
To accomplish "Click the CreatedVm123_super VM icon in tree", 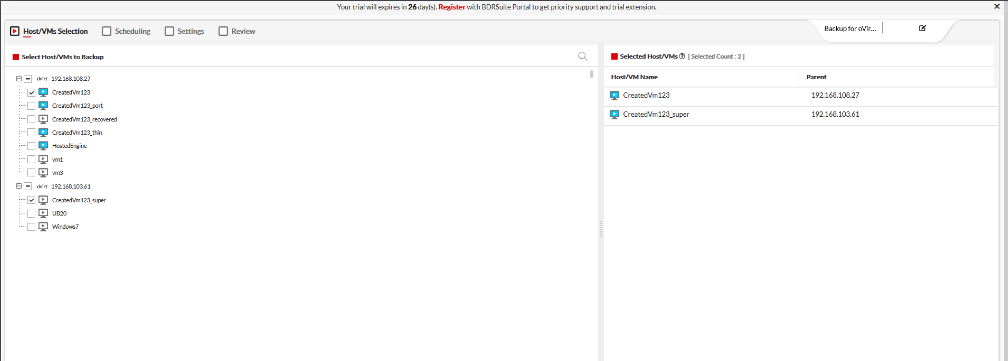I will (43, 200).
